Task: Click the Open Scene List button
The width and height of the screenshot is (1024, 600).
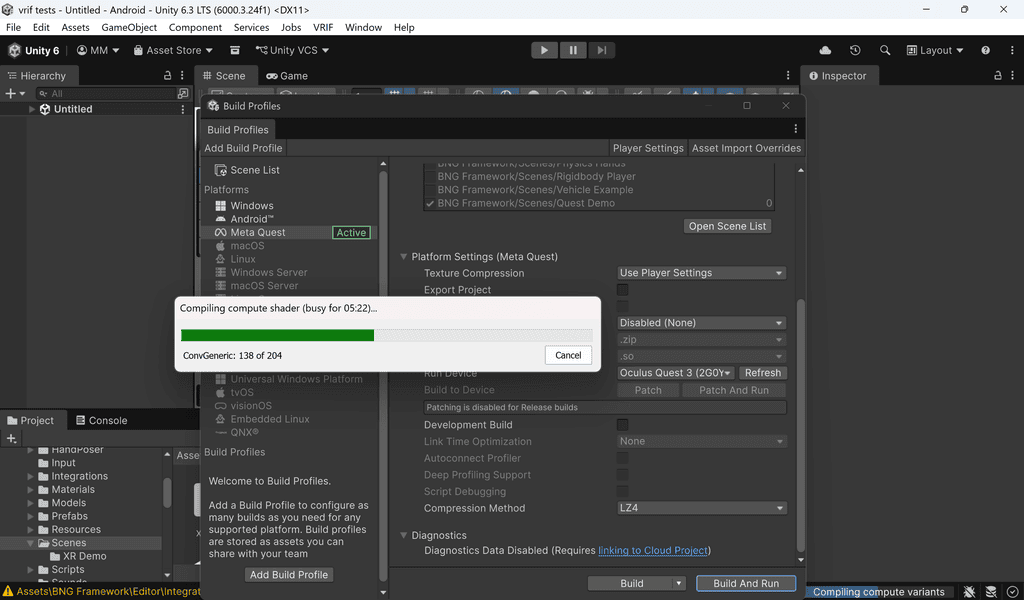Action: 727,226
